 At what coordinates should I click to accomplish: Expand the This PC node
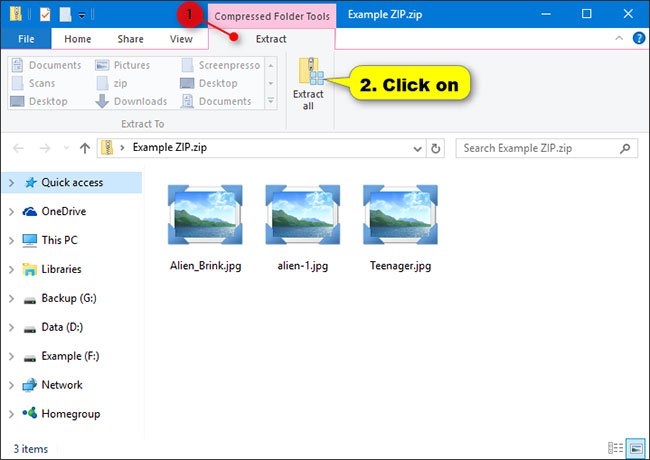[x=12, y=240]
